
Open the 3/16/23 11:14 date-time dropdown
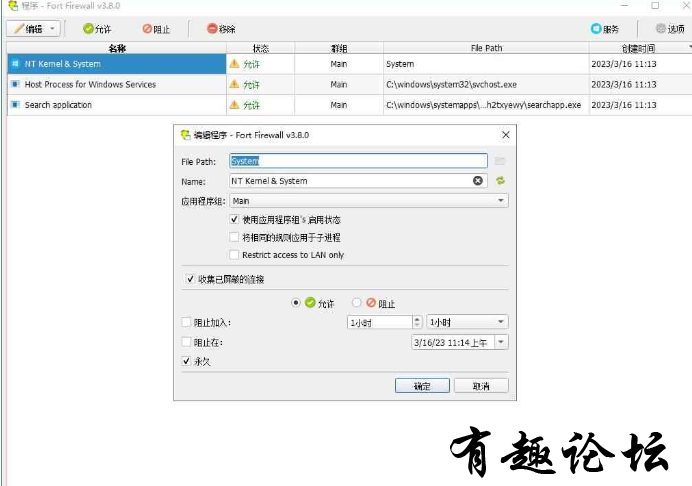[x=501, y=342]
